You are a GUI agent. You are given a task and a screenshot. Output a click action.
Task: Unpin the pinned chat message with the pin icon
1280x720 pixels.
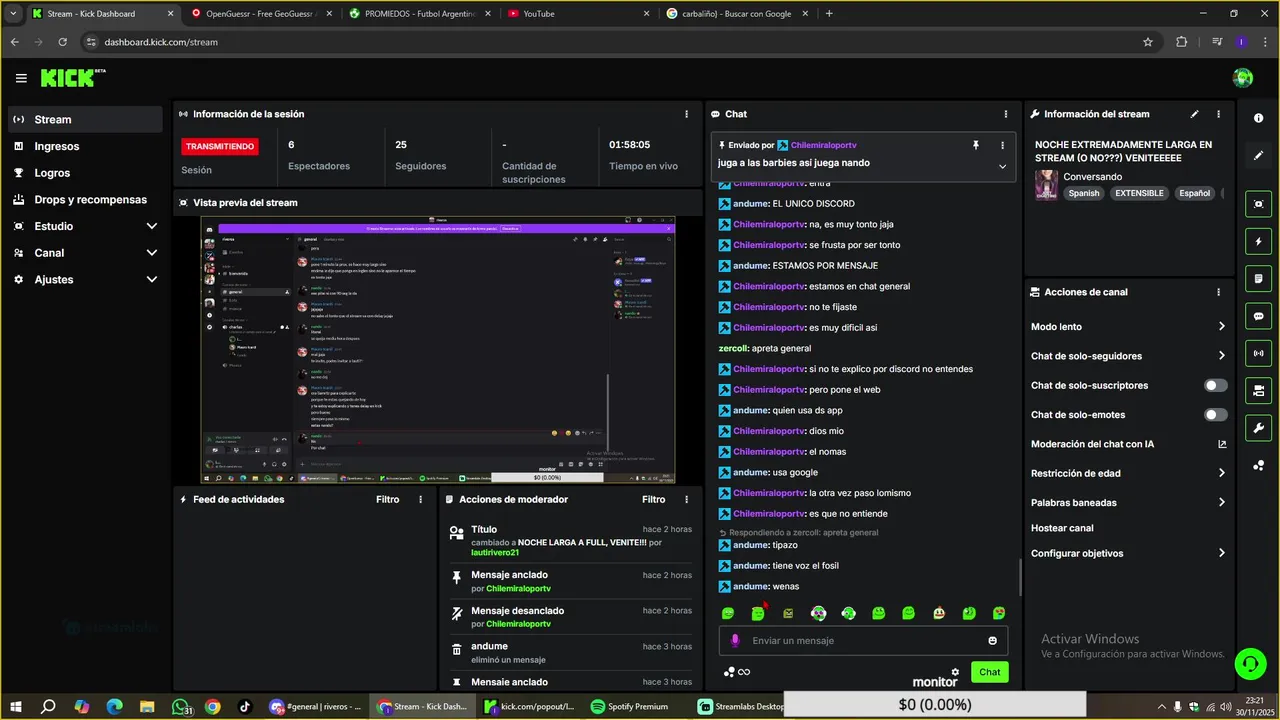pos(976,145)
